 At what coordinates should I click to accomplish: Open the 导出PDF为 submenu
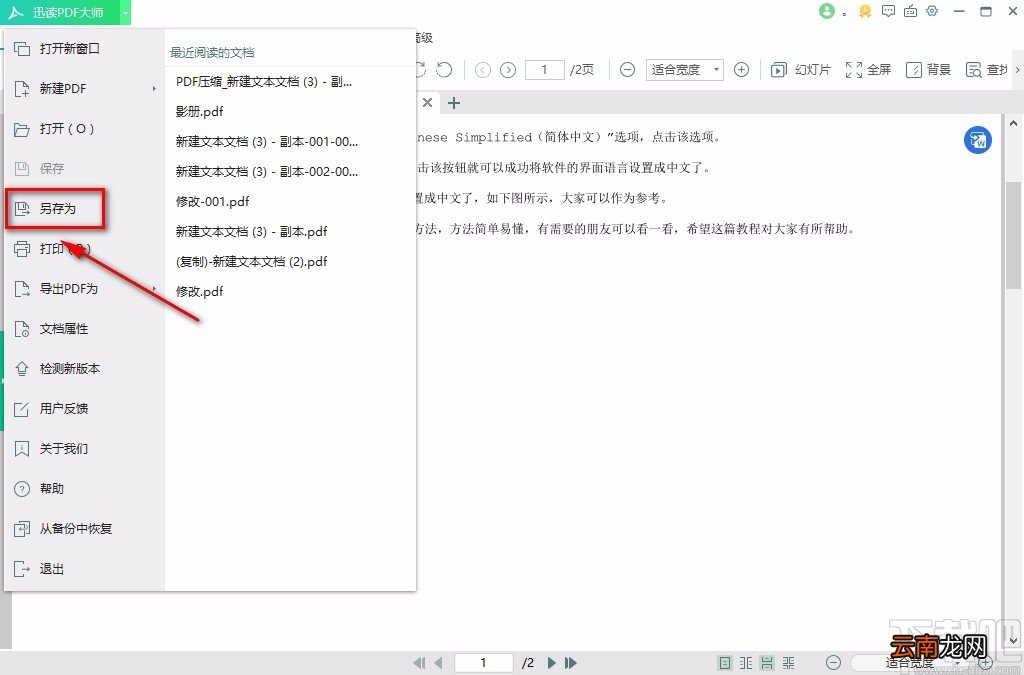84,289
